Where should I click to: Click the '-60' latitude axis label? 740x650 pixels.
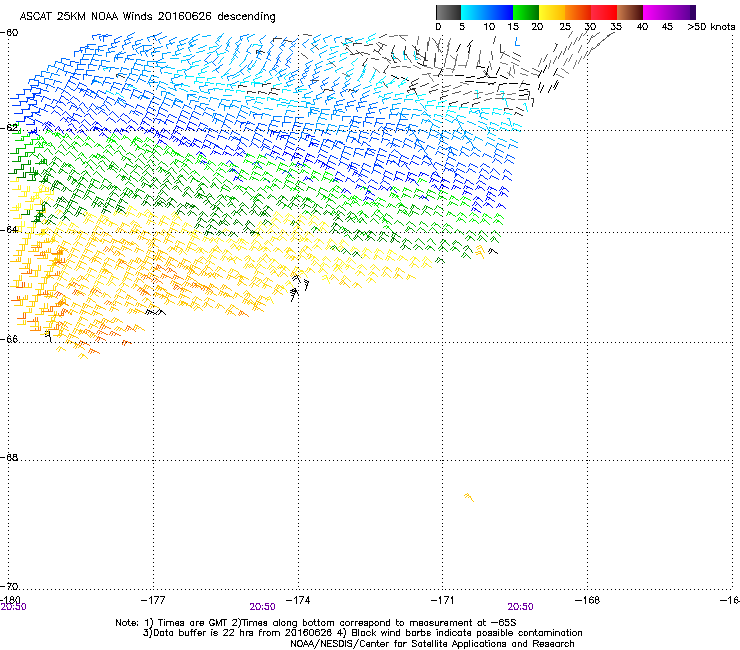(9, 33)
